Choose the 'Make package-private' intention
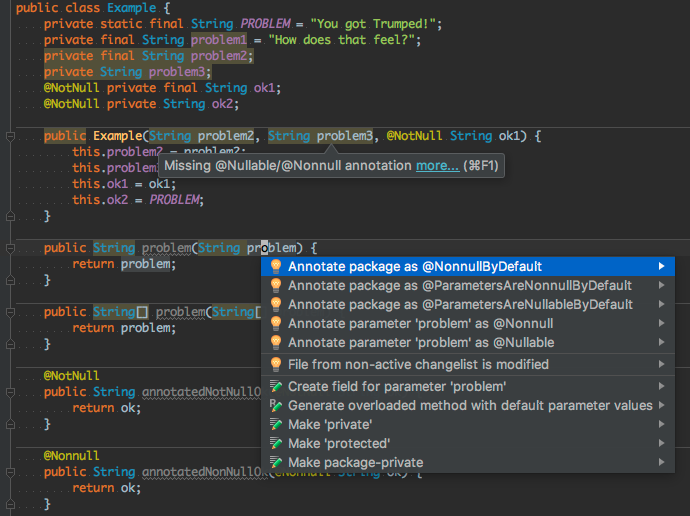Viewport: 690px width, 516px height. 468,462
